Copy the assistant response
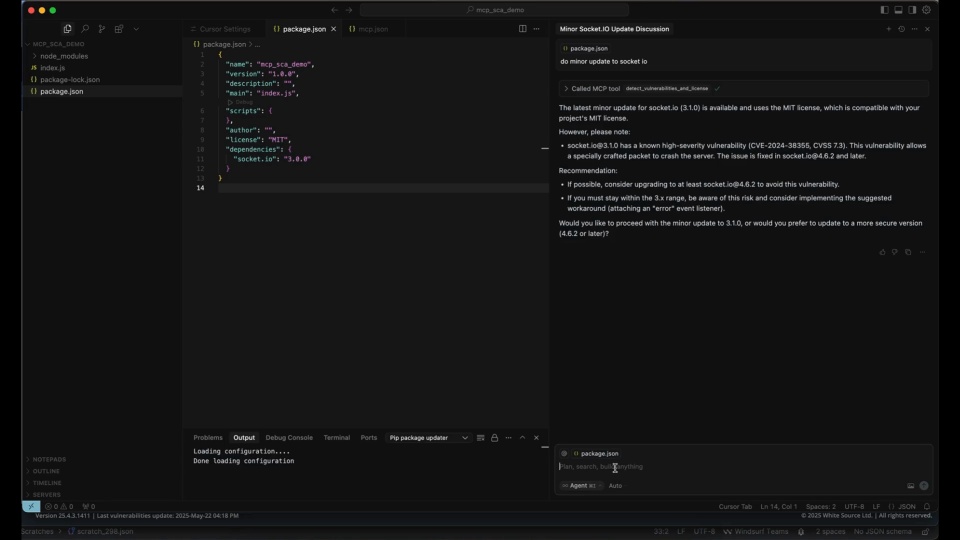This screenshot has height=540, width=960. [x=908, y=252]
